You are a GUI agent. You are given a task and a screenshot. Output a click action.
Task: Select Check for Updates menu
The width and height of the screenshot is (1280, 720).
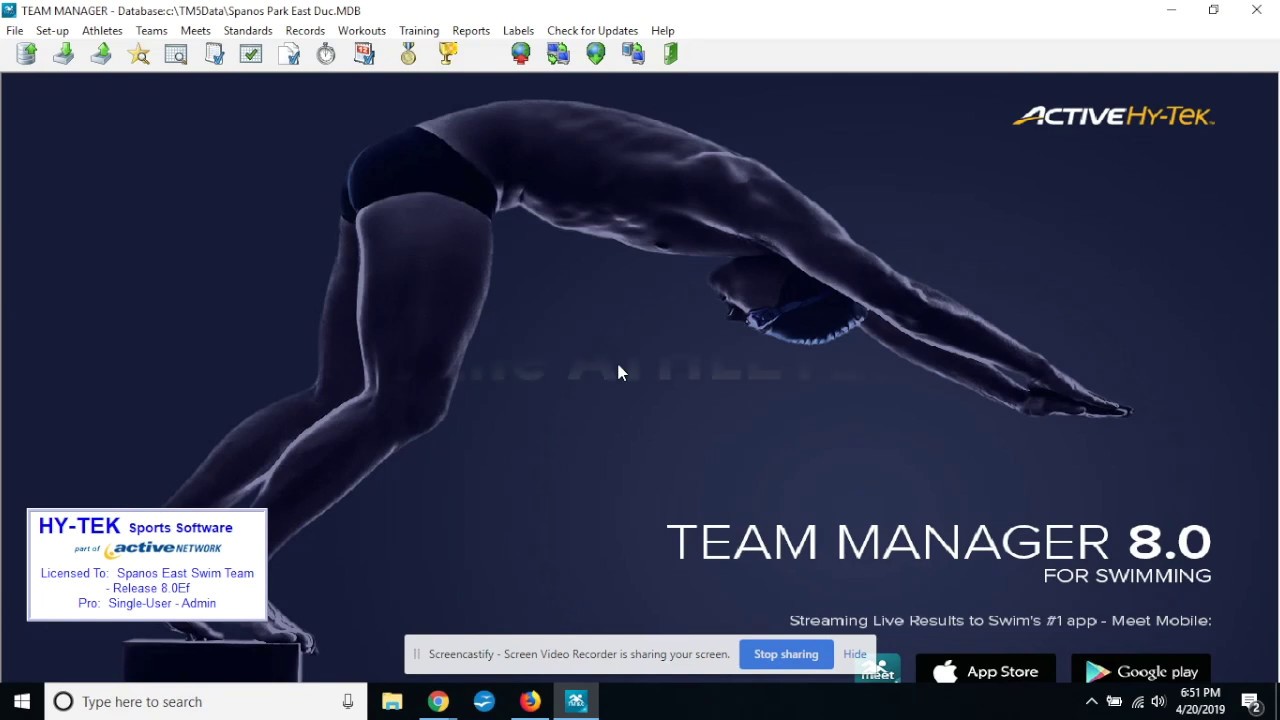592,31
